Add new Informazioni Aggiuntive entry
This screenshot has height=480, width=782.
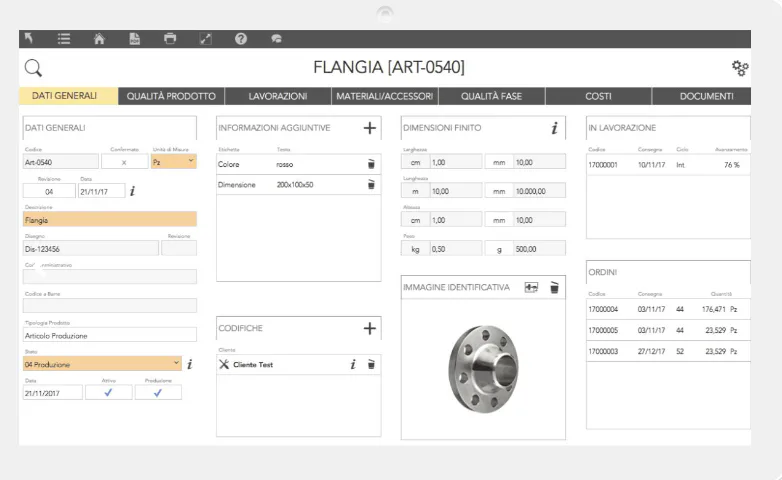370,128
